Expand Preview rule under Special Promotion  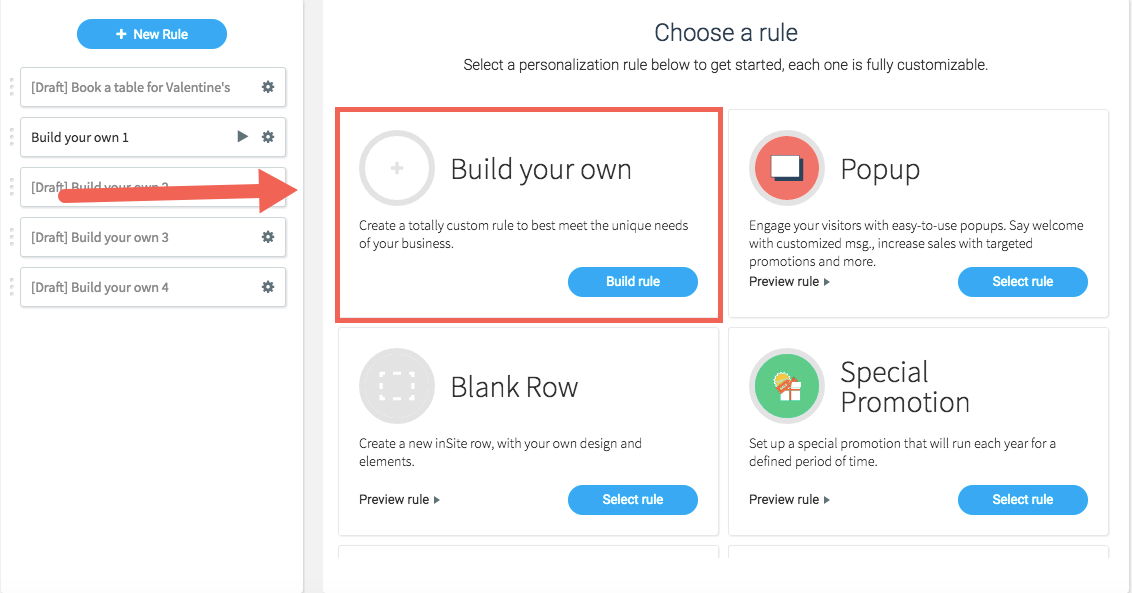click(789, 500)
